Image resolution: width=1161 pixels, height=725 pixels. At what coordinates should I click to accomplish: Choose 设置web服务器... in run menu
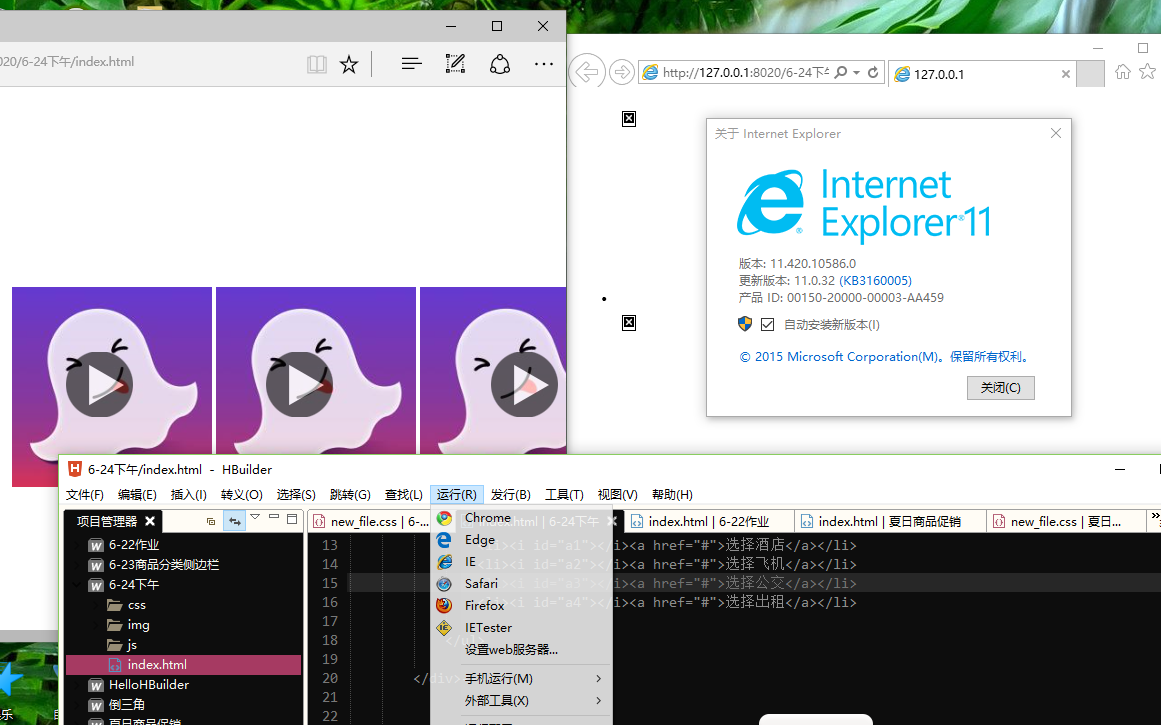(x=521, y=649)
